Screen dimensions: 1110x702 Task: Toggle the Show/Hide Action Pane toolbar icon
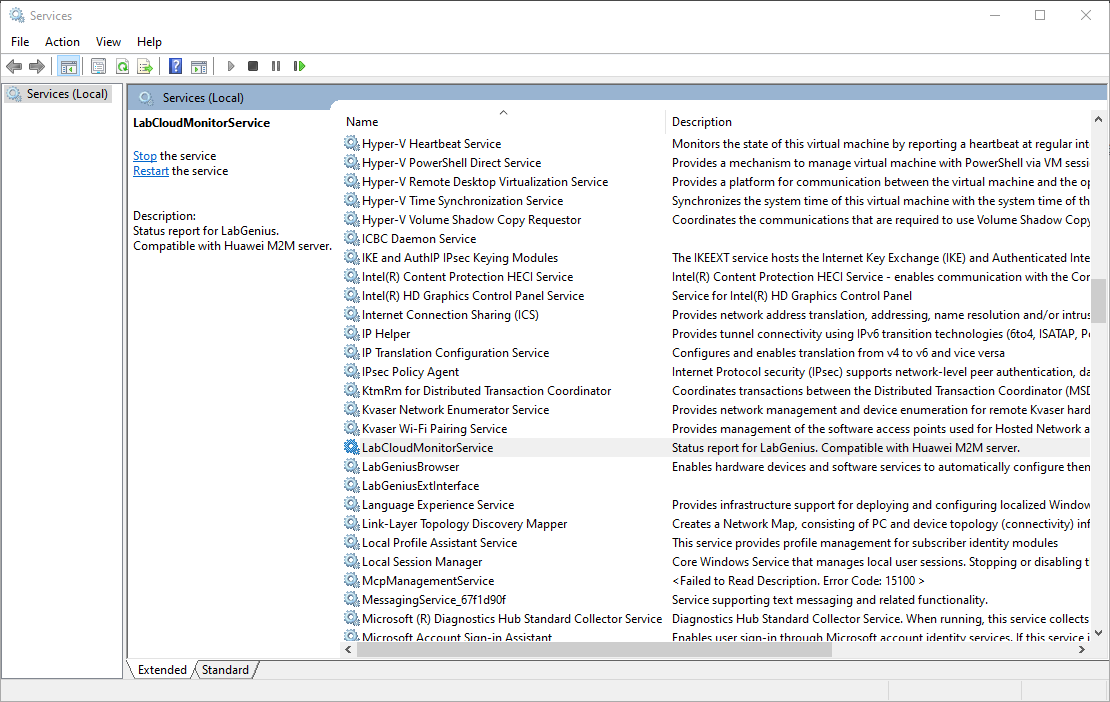tap(200, 67)
